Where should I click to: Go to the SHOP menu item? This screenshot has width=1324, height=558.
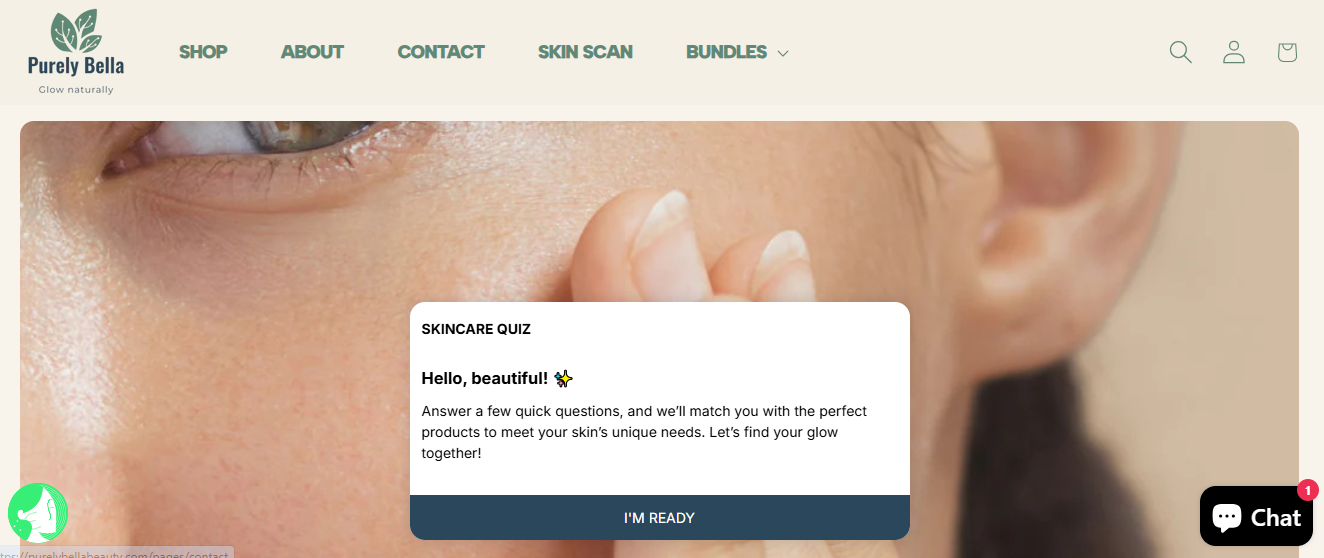pyautogui.click(x=203, y=52)
